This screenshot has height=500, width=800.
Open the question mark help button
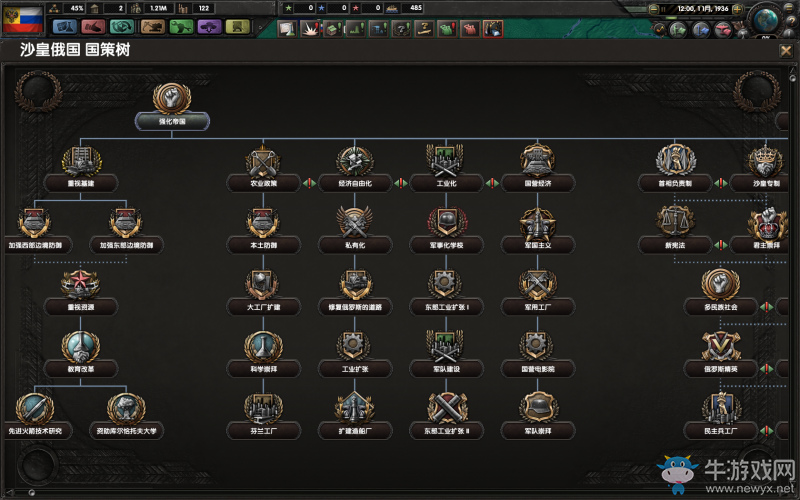792,21
